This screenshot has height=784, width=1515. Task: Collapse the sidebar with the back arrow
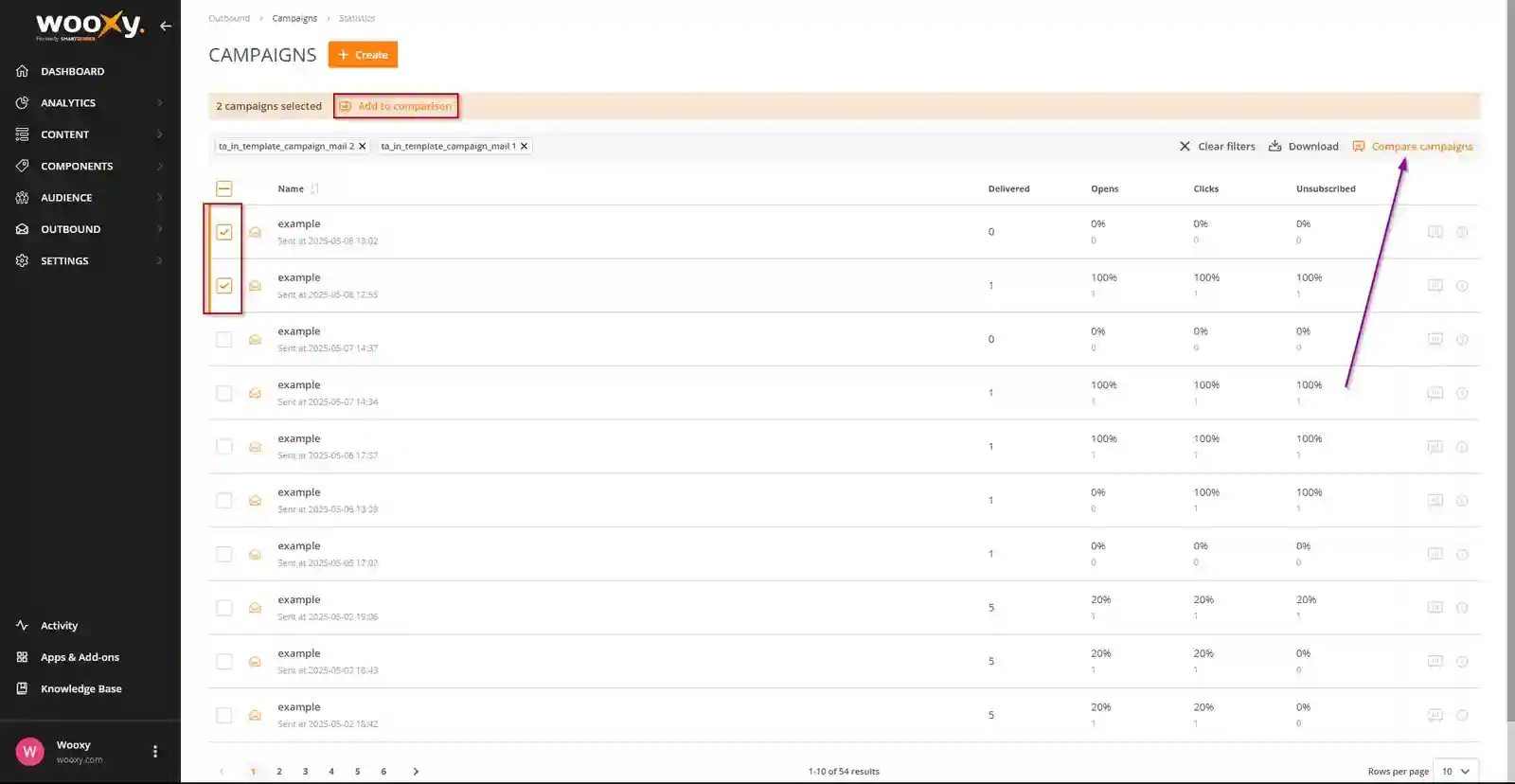pos(166,27)
